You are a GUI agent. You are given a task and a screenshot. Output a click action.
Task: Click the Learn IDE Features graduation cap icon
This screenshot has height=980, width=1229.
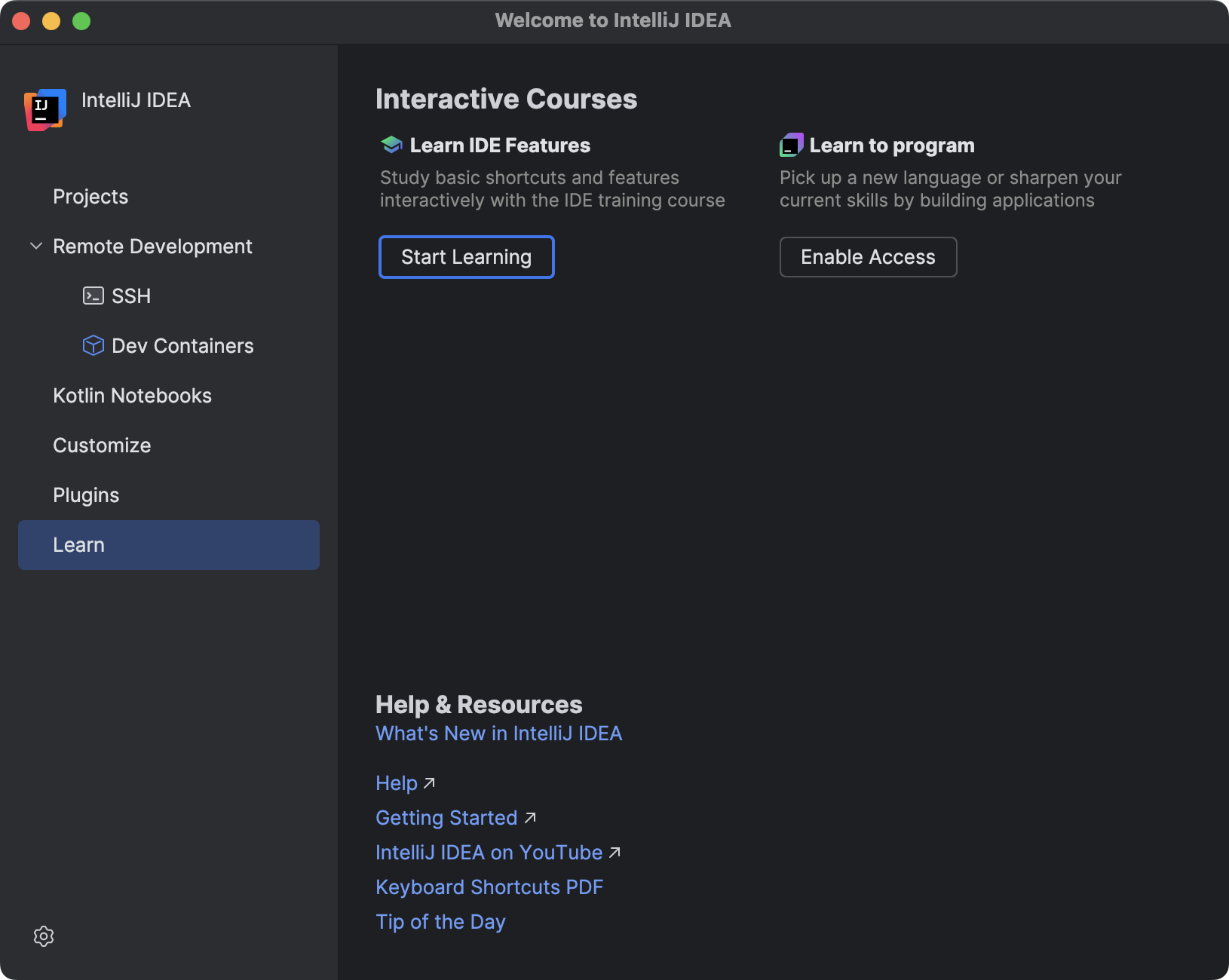click(391, 144)
